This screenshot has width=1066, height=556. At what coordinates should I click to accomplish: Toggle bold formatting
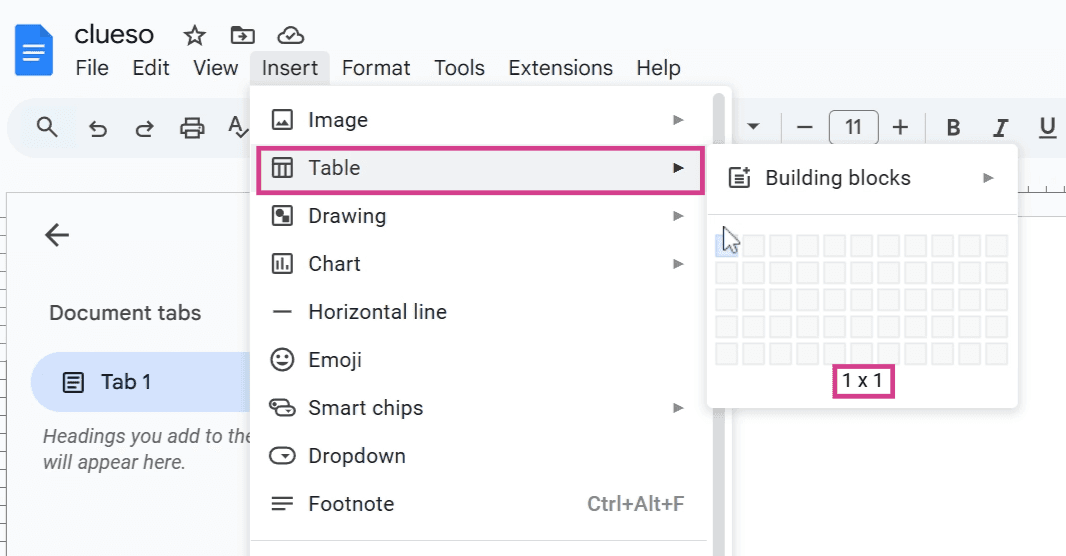(953, 127)
